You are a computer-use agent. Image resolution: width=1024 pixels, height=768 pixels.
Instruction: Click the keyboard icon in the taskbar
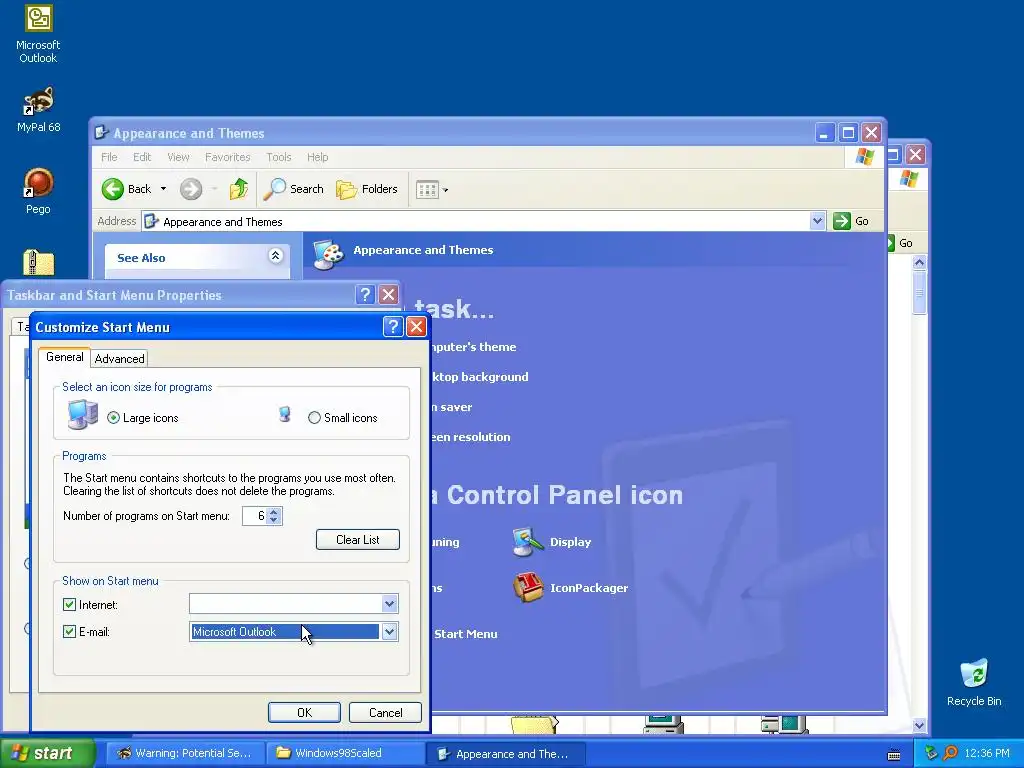tap(894, 755)
